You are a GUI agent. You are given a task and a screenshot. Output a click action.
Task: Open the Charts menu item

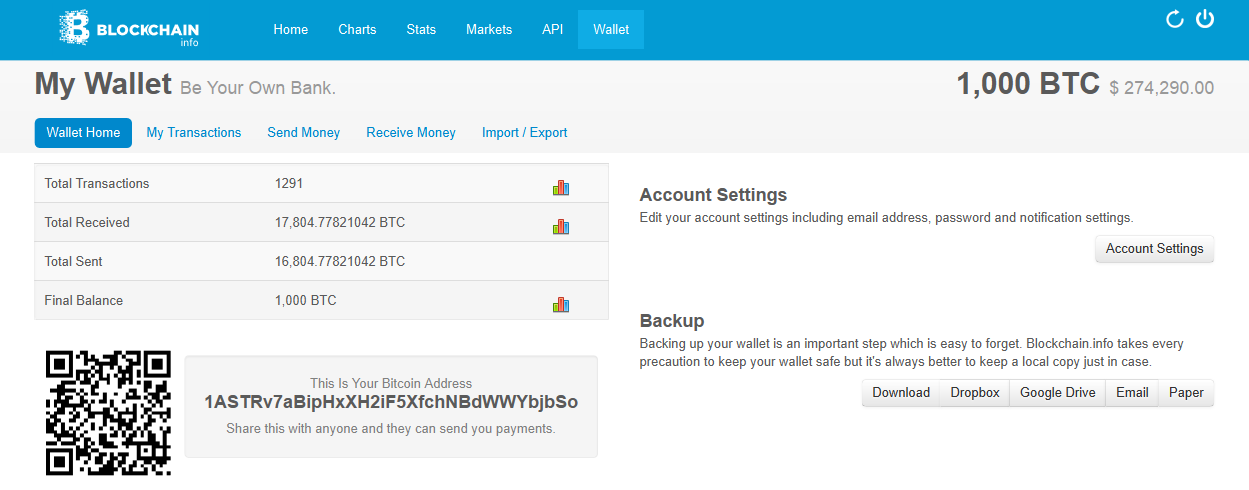tap(357, 29)
